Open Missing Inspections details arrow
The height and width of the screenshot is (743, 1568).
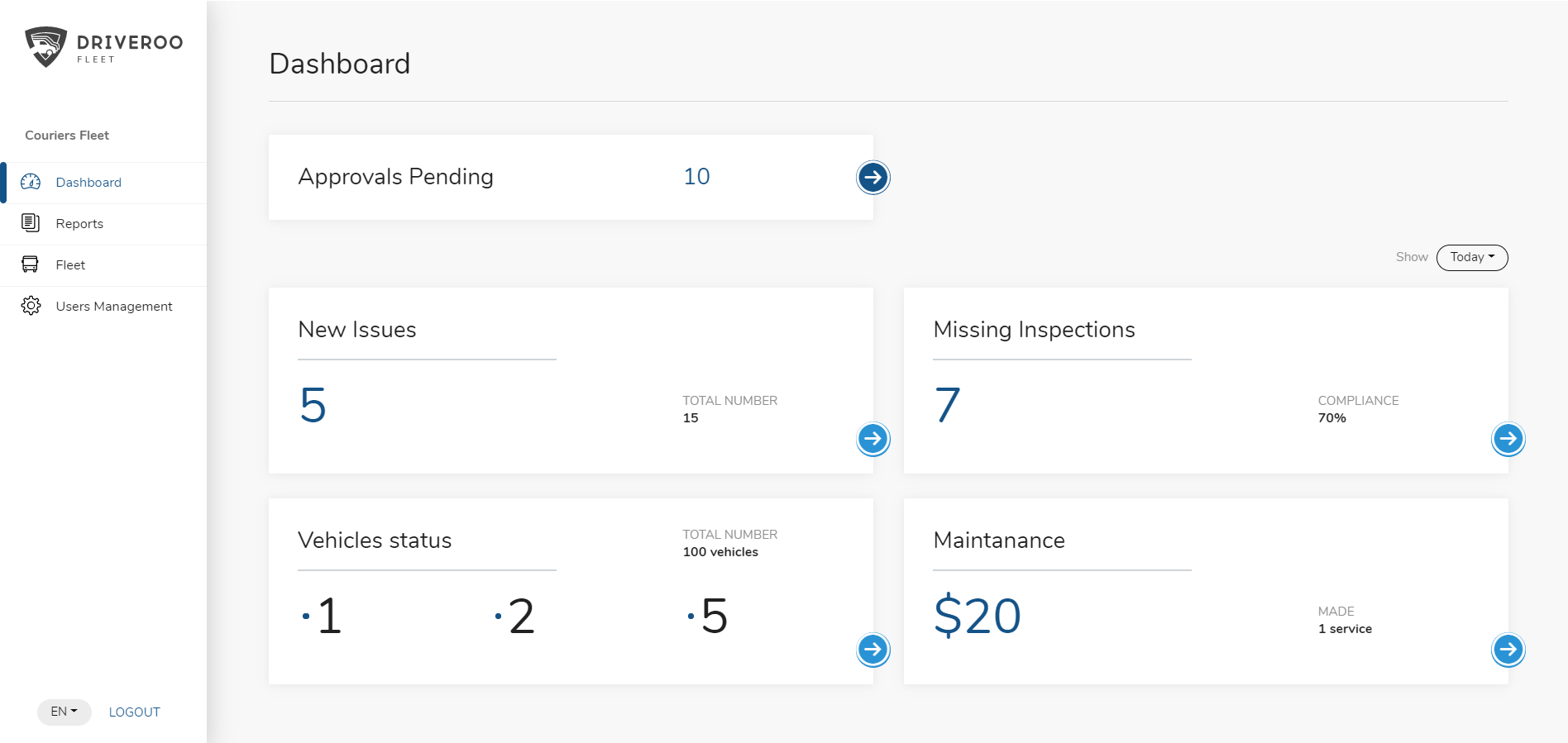pos(1508,439)
